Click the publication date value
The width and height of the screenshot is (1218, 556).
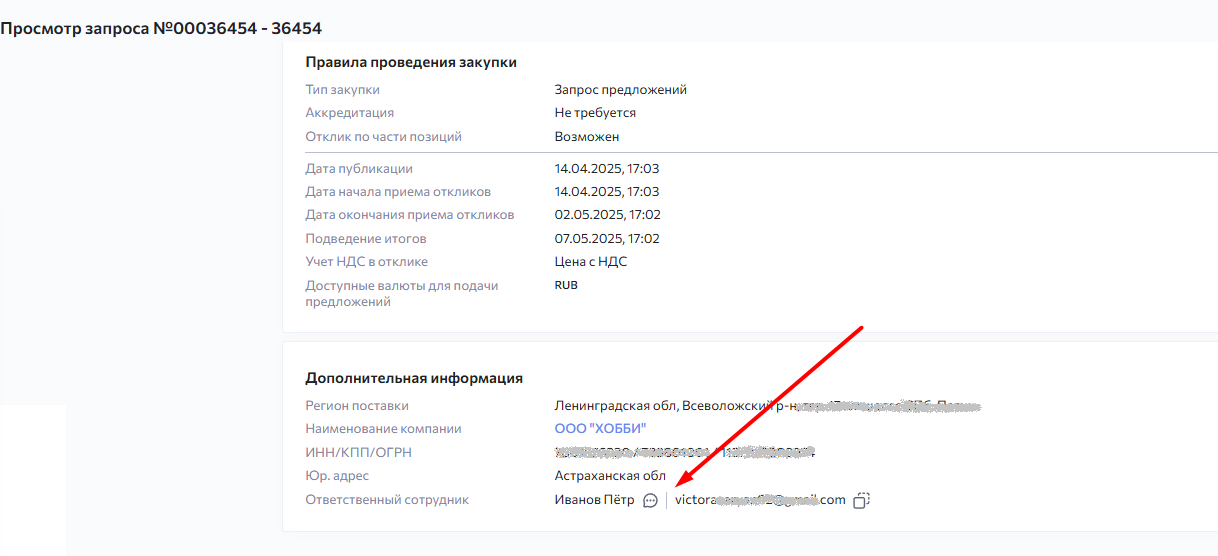point(607,169)
